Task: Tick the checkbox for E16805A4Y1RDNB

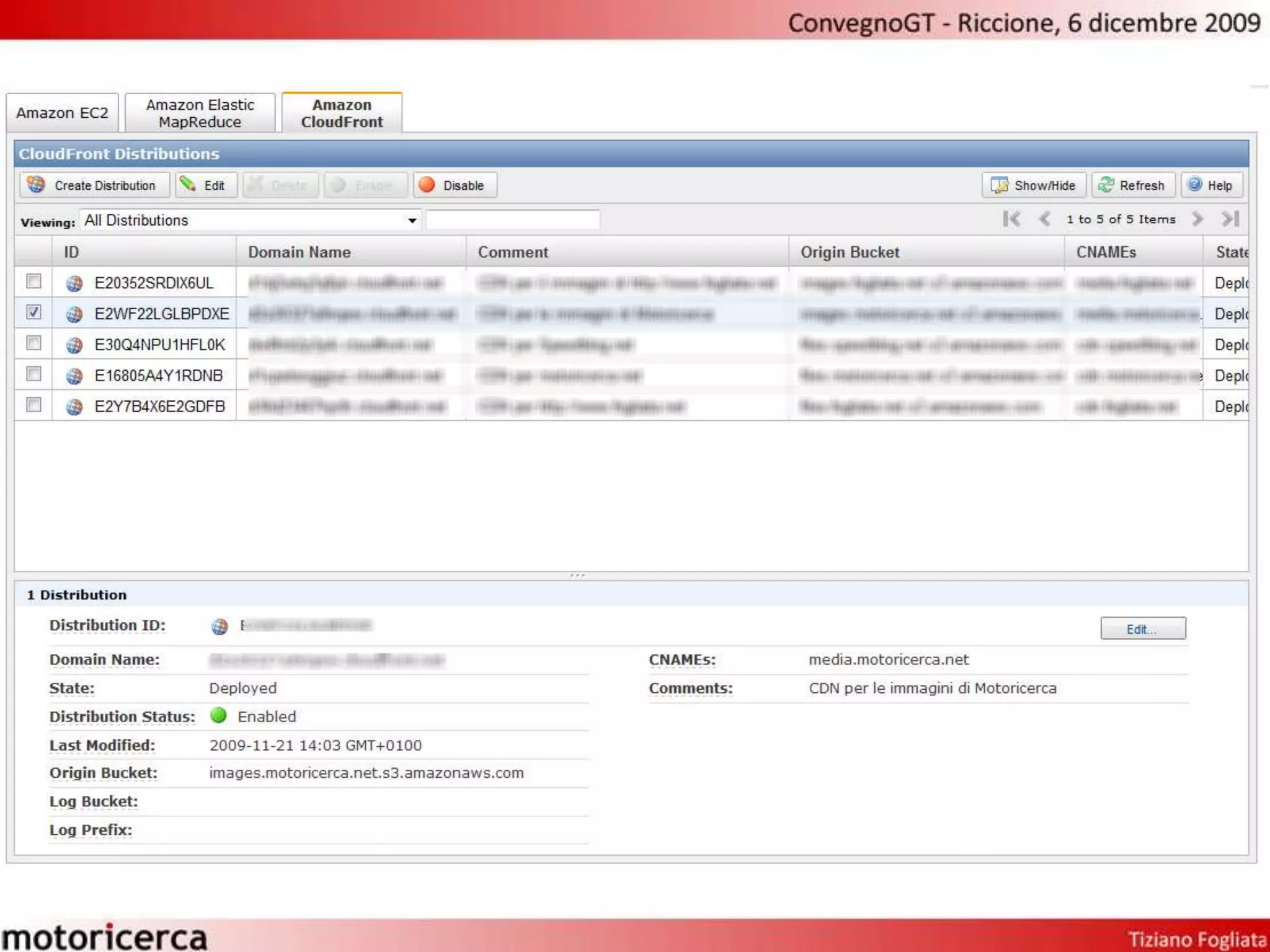Action: (x=33, y=374)
